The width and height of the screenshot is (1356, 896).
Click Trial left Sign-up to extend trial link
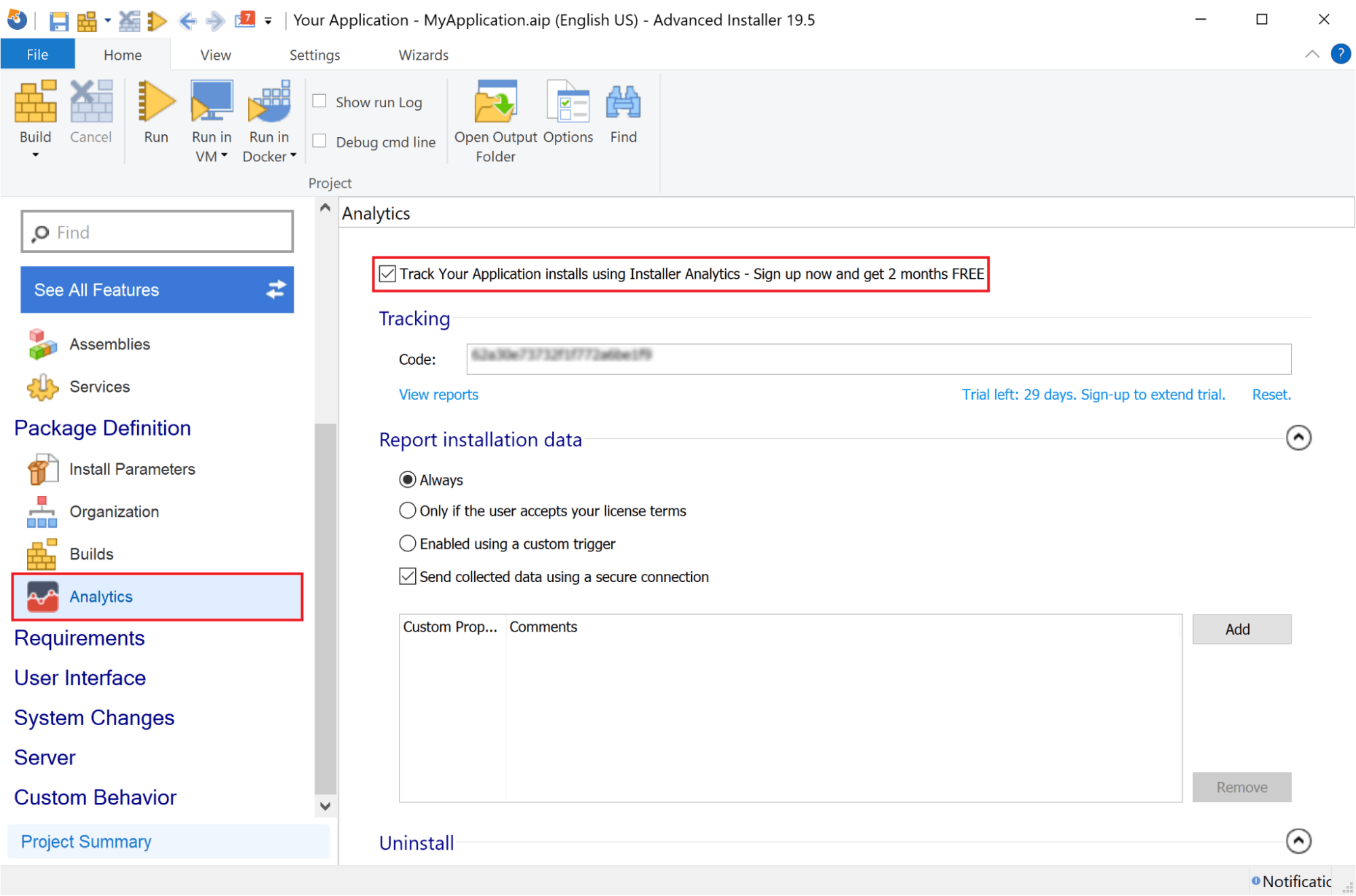pyautogui.click(x=1093, y=394)
